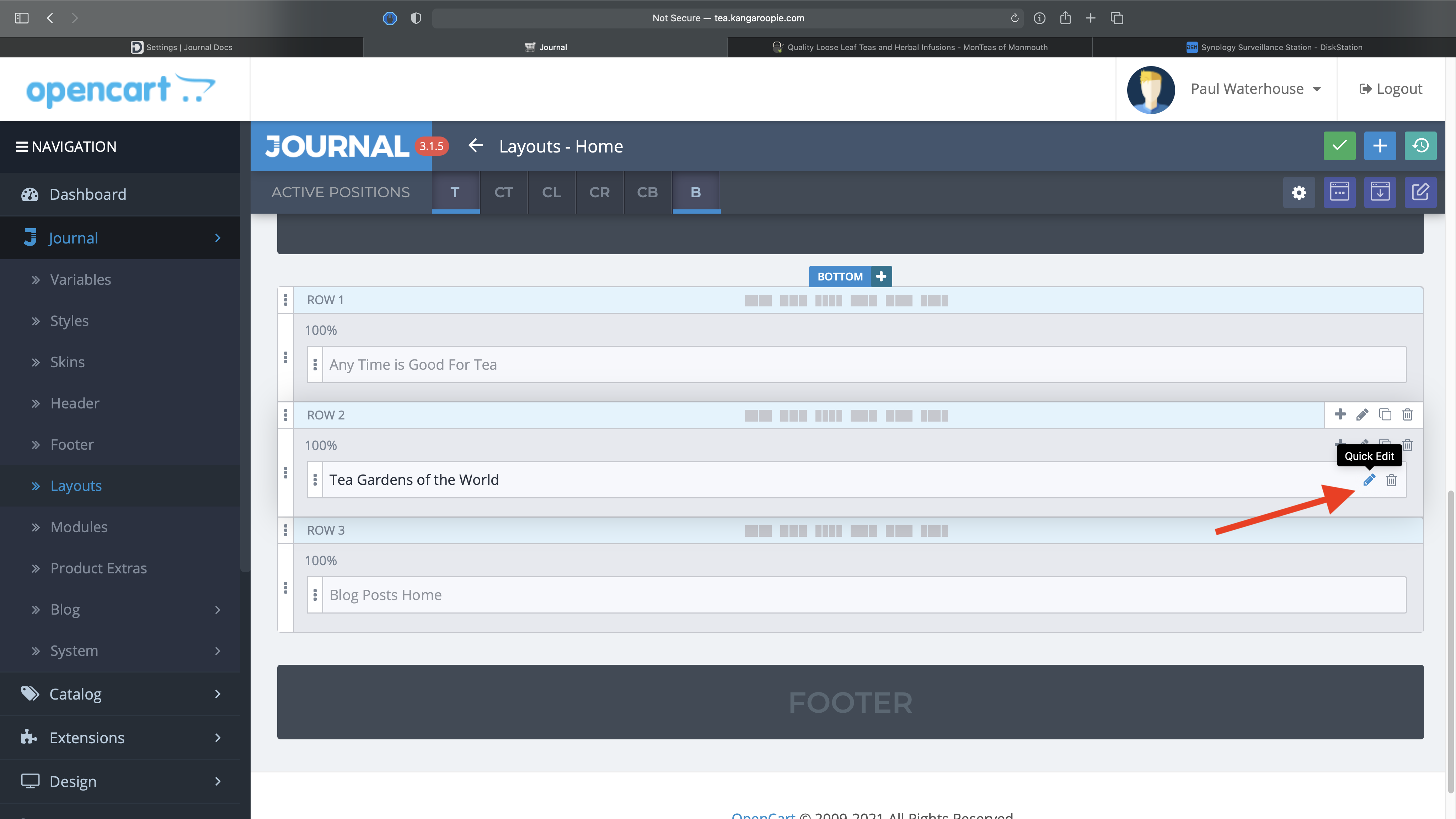Image resolution: width=1456 pixels, height=819 pixels.
Task: Toggle the T active position
Action: [455, 192]
